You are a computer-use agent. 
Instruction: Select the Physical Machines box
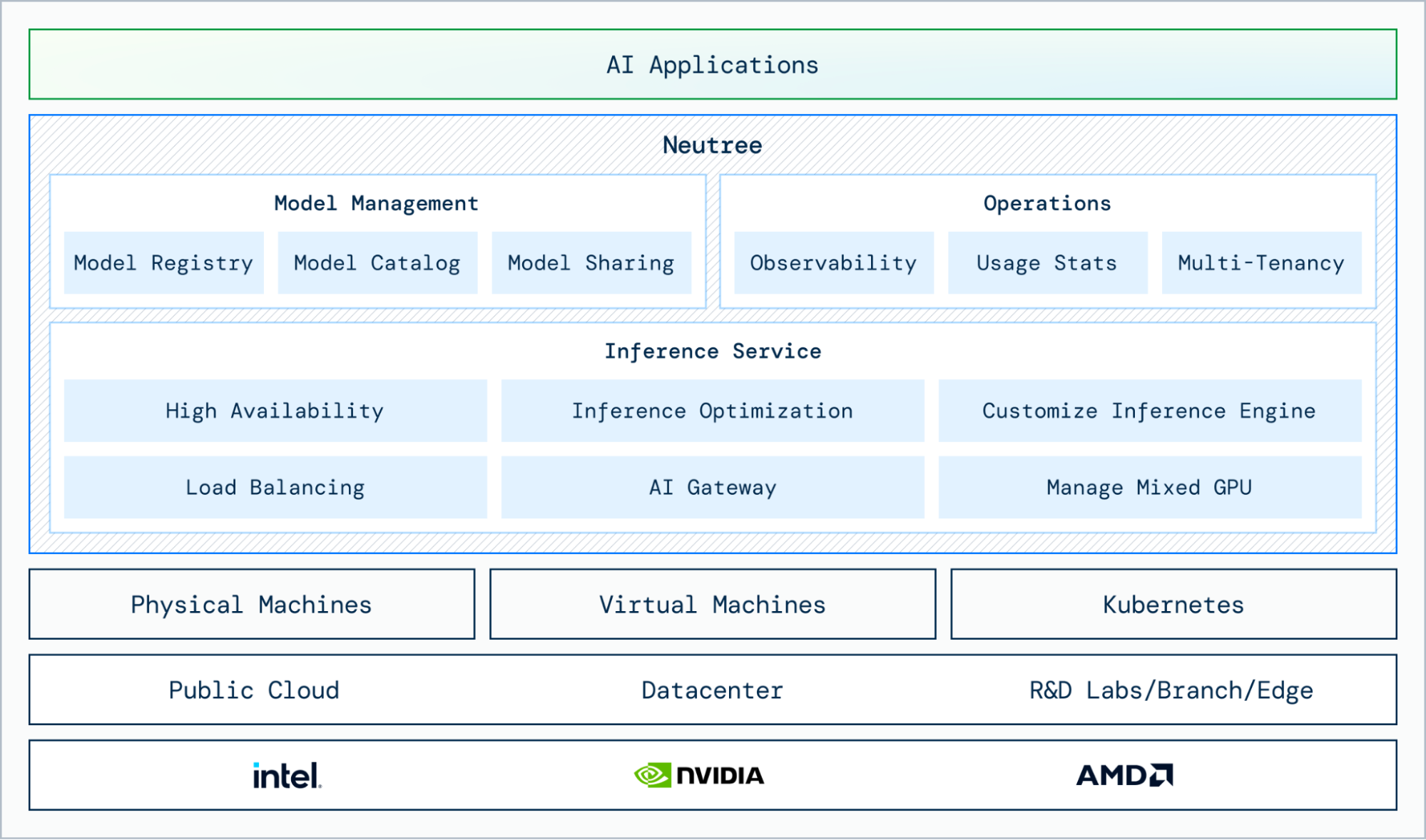[251, 605]
